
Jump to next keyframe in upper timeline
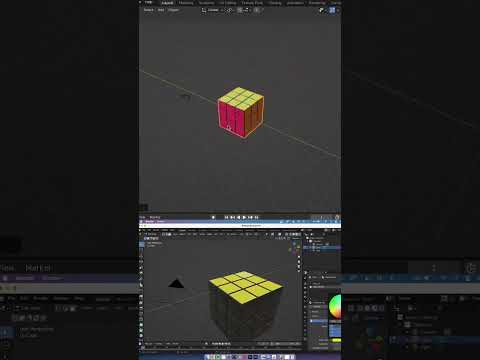(251, 217)
